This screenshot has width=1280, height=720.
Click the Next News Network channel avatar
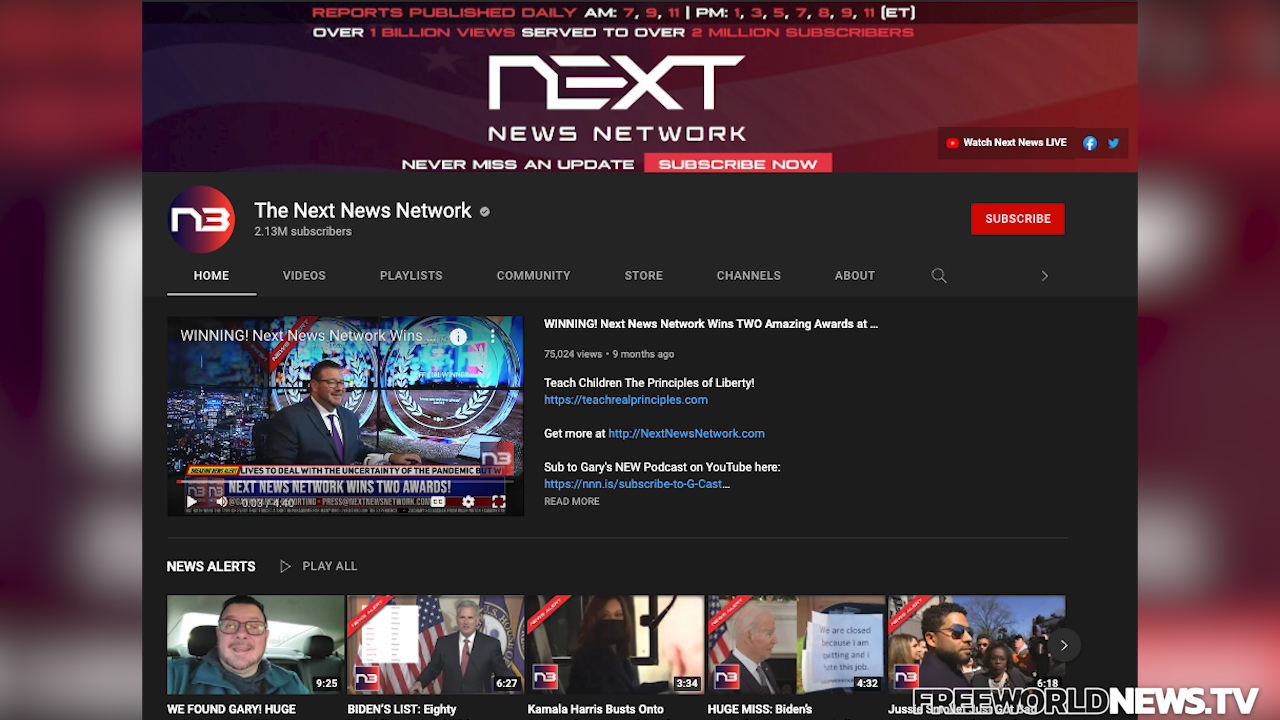click(x=201, y=219)
